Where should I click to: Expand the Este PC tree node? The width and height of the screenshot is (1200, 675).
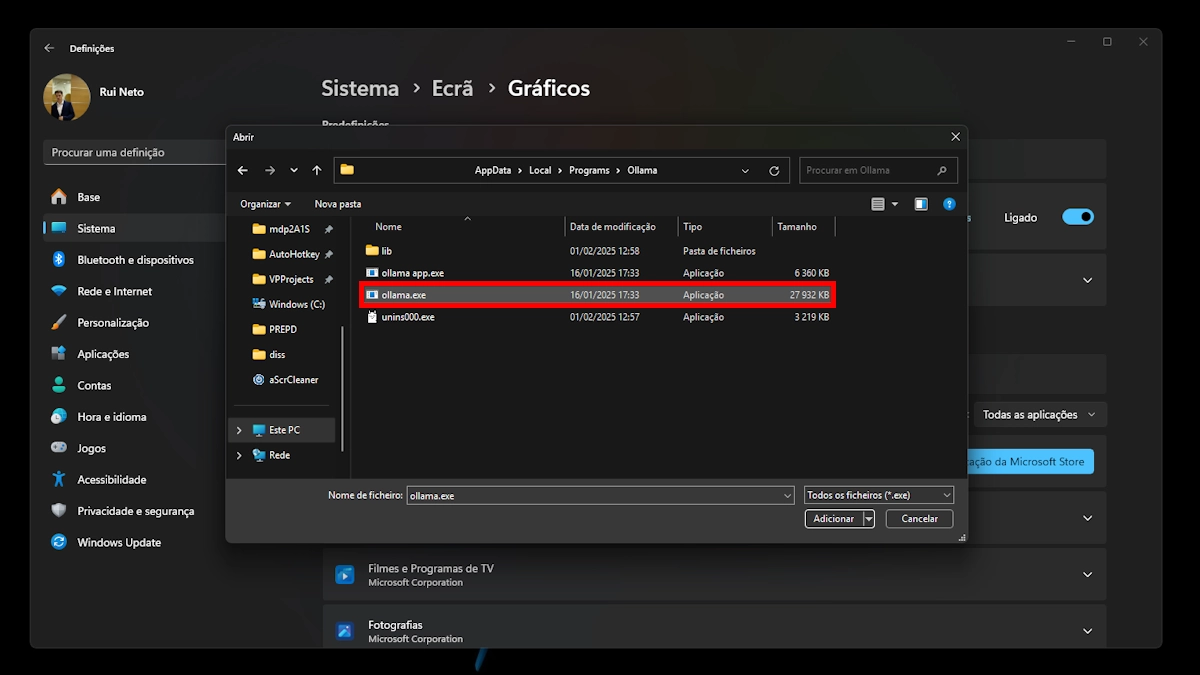(239, 430)
